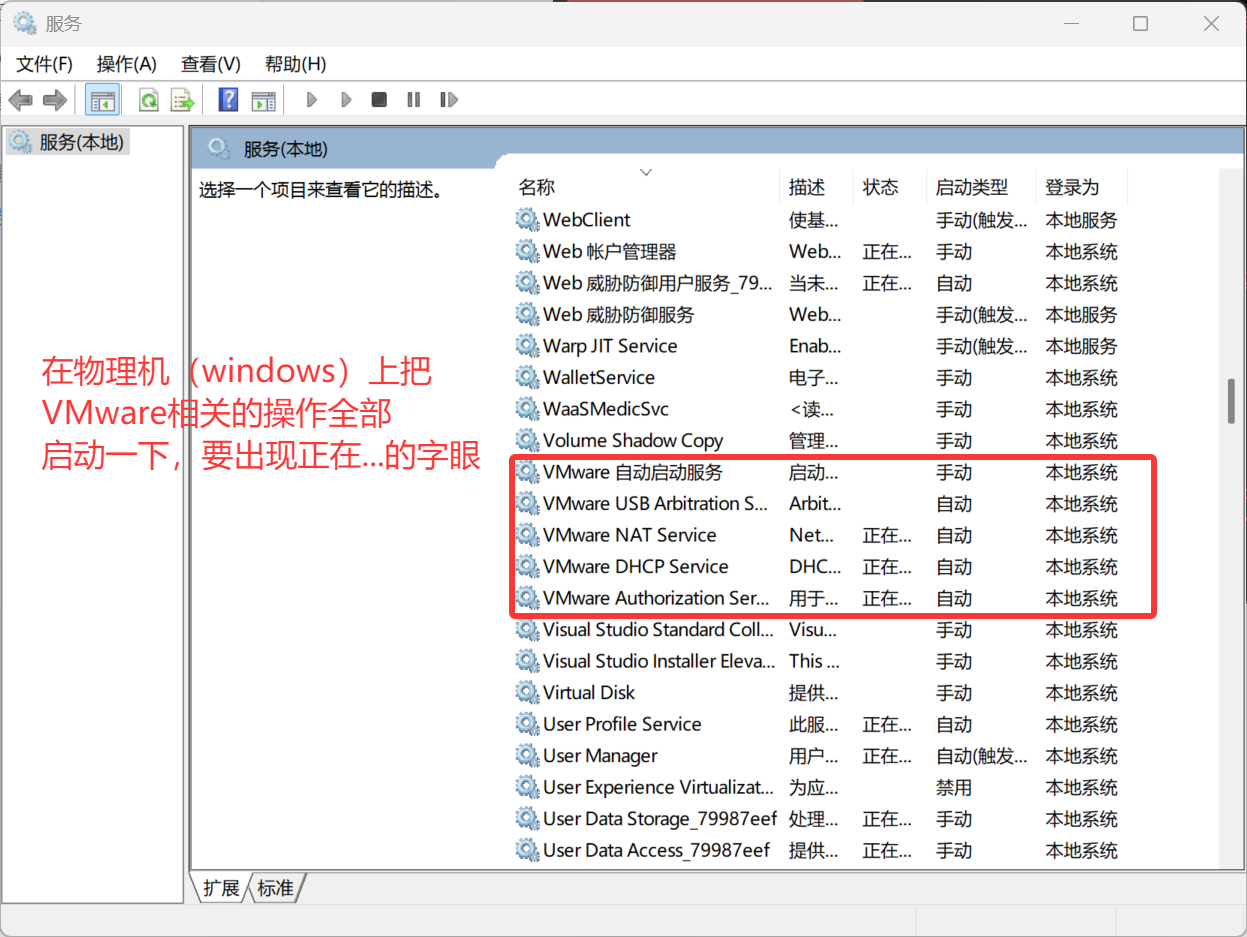This screenshot has height=937, width=1247.
Task: Click 手动 startup type of VMware 自动启动服务
Action: coord(954,472)
